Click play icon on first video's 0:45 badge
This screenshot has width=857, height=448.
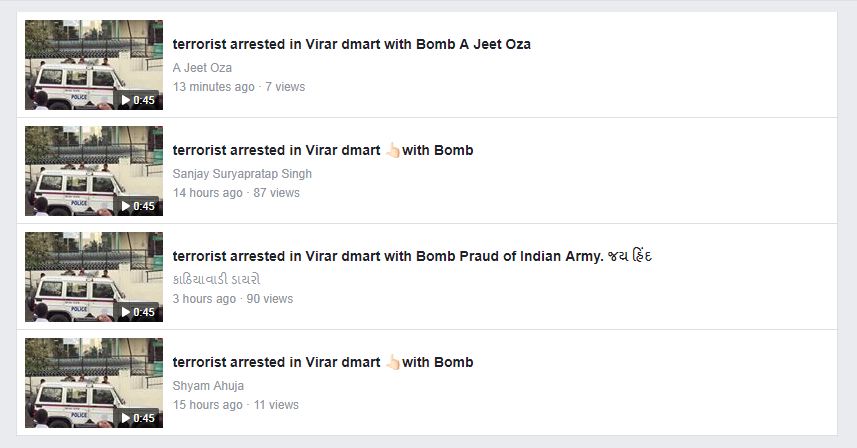(x=126, y=100)
